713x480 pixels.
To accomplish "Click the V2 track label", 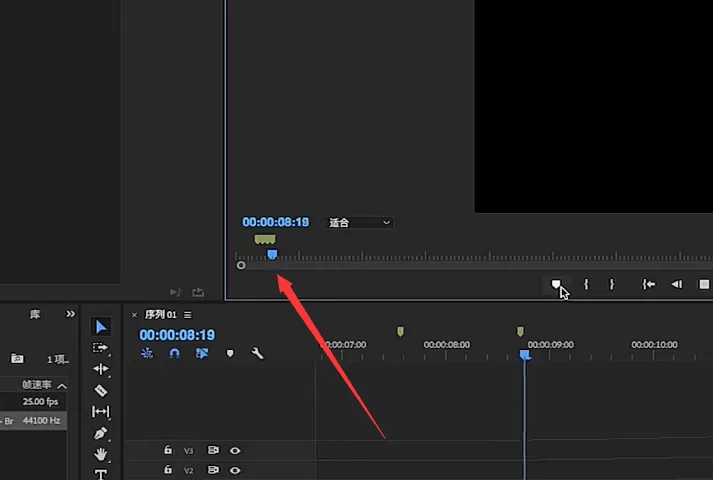I will [x=188, y=470].
